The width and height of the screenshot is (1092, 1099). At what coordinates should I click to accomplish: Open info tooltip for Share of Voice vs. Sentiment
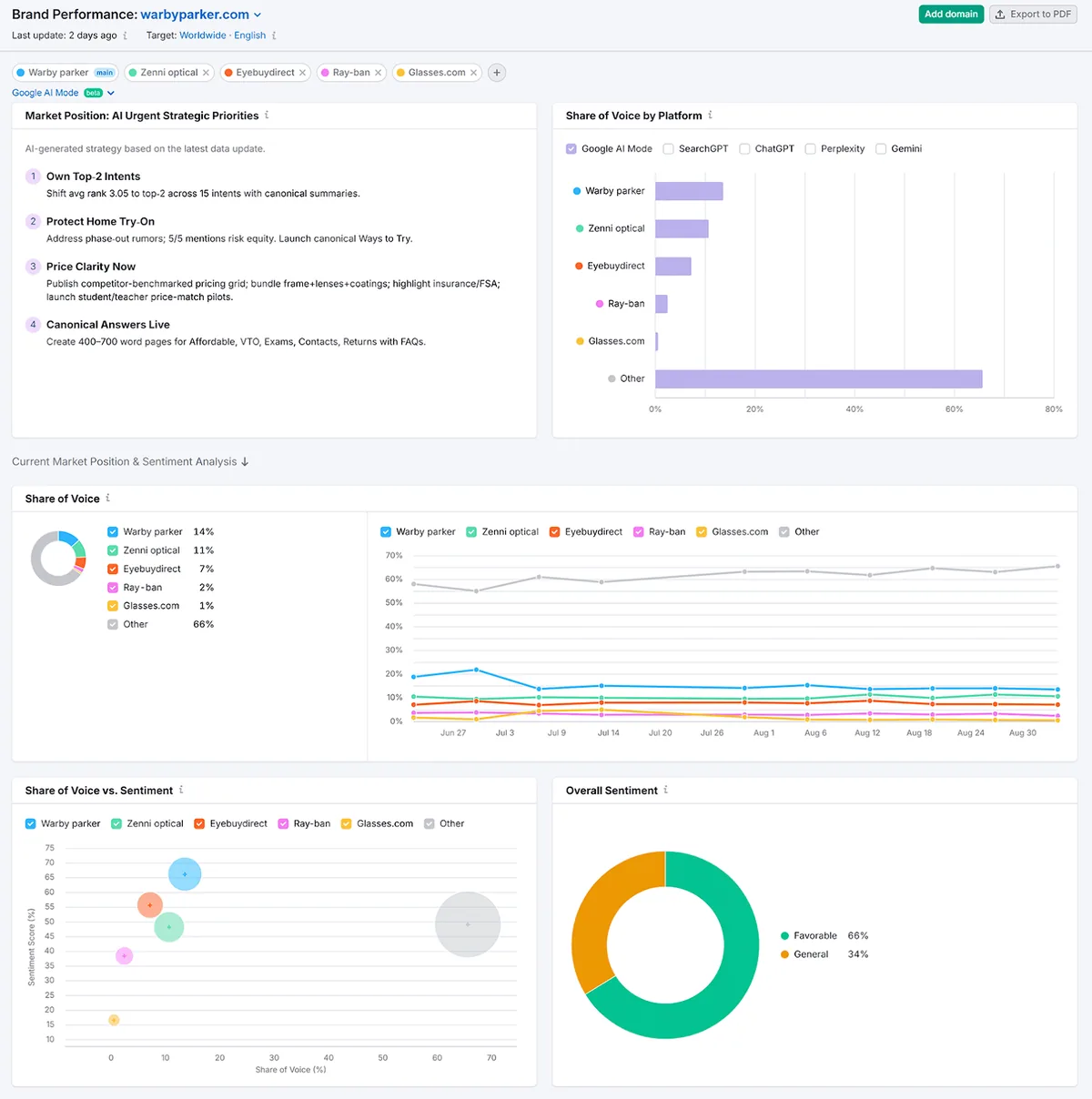[181, 790]
